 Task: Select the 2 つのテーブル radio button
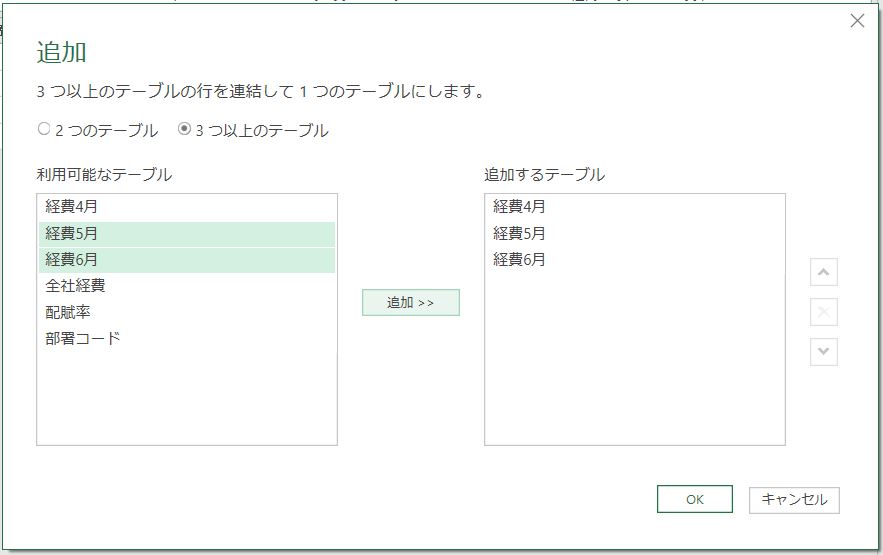[44, 129]
